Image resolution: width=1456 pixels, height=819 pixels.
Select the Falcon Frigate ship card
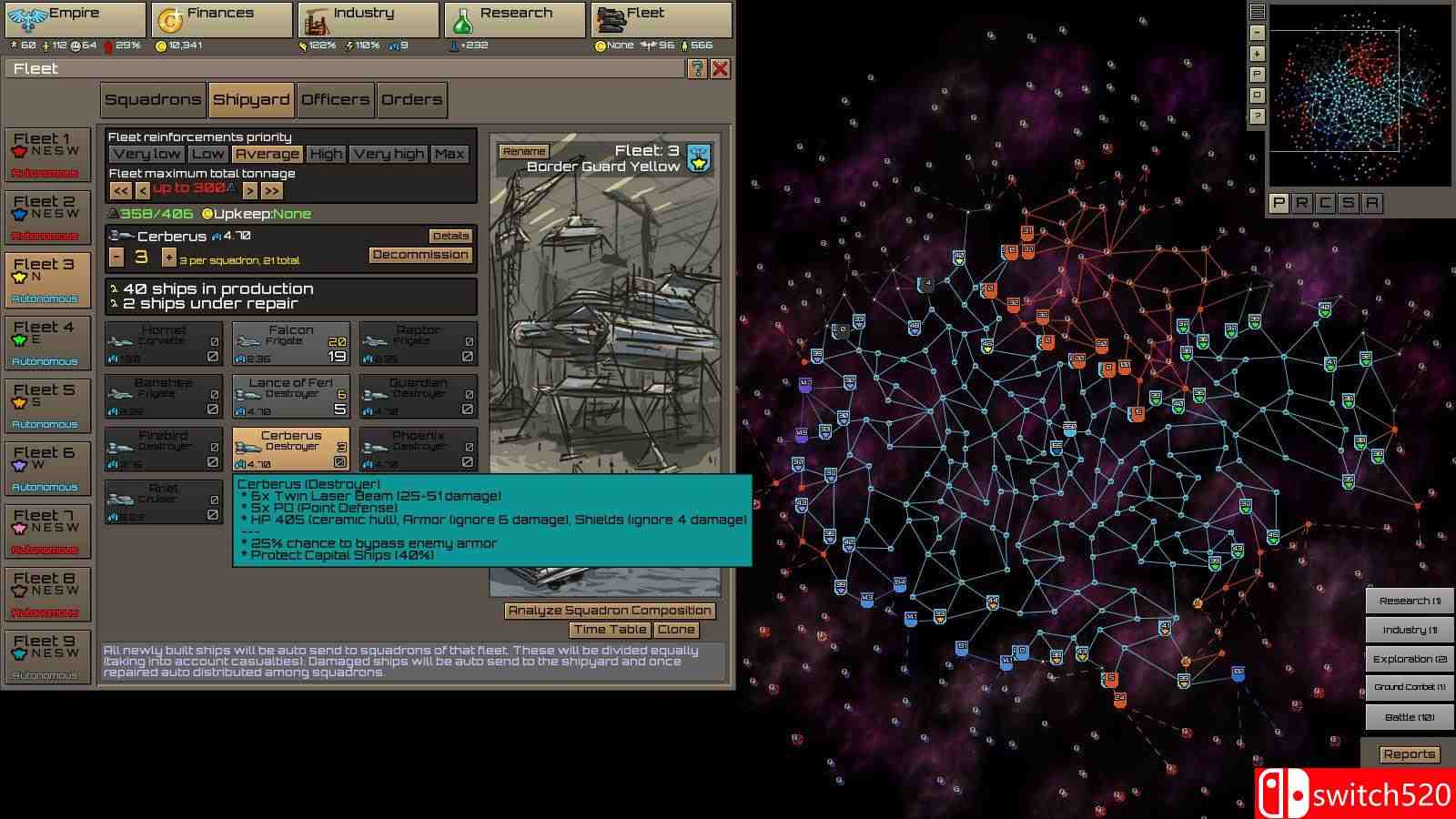click(291, 345)
